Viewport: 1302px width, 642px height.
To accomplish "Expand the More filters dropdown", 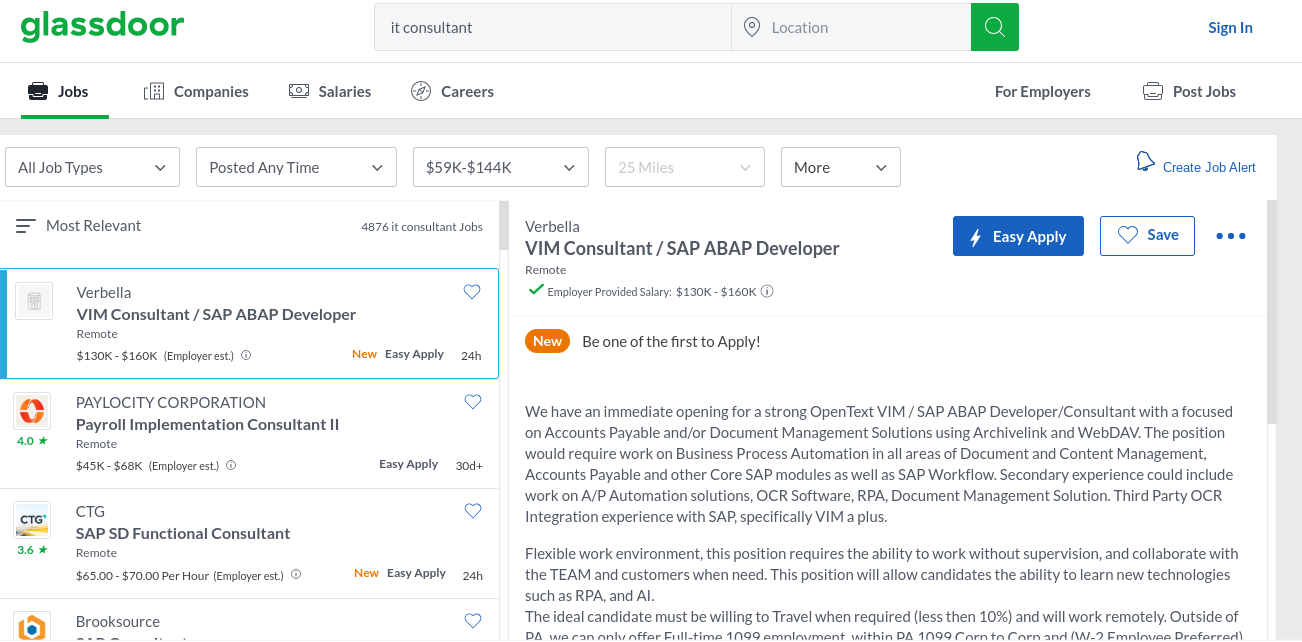I will click(x=841, y=167).
